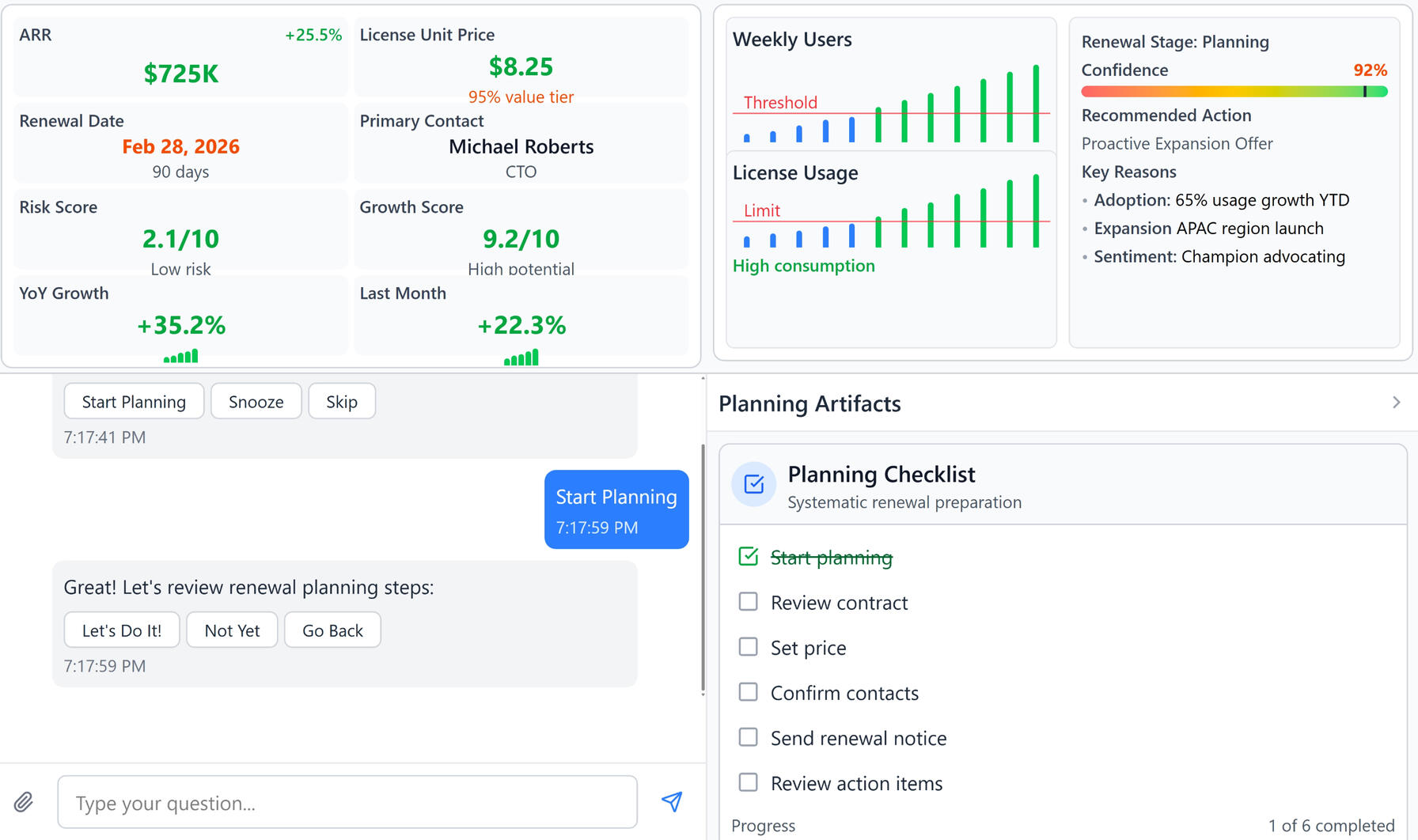Viewport: 1418px width, 840px height.
Task: Click the YoY Growth bar chart icon
Action: click(x=181, y=357)
